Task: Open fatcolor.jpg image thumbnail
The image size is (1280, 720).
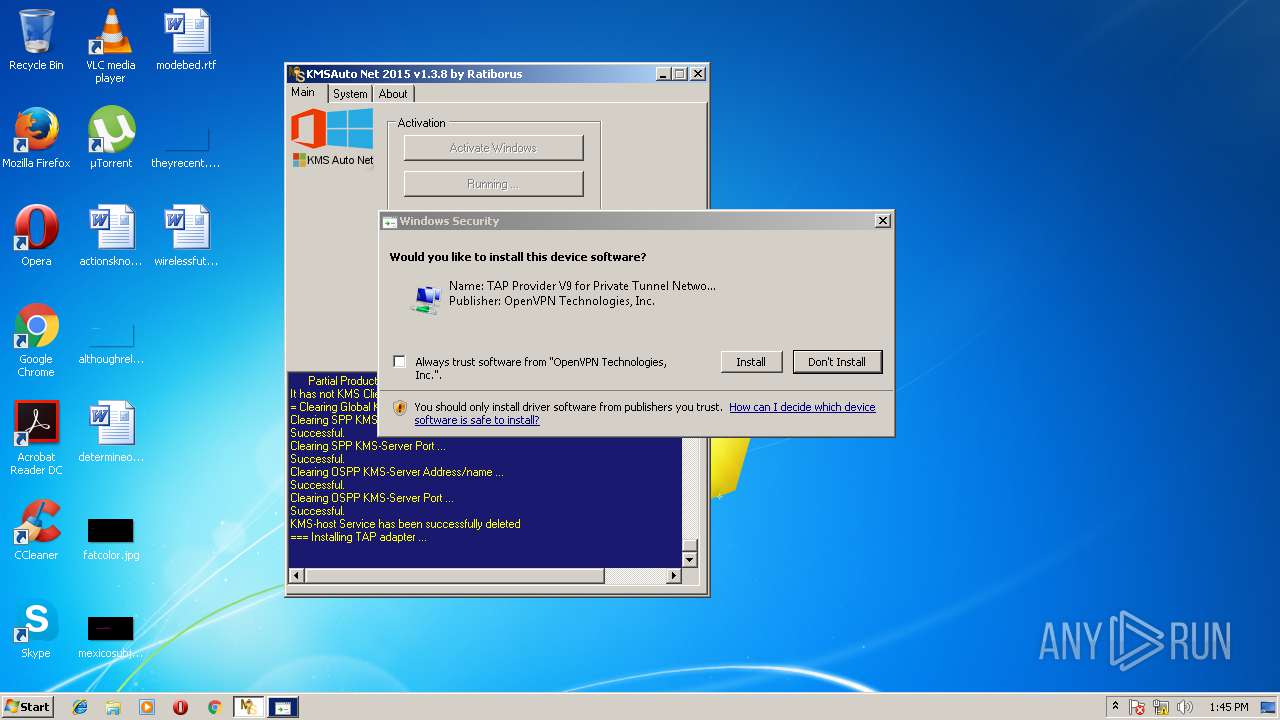Action: click(x=110, y=540)
